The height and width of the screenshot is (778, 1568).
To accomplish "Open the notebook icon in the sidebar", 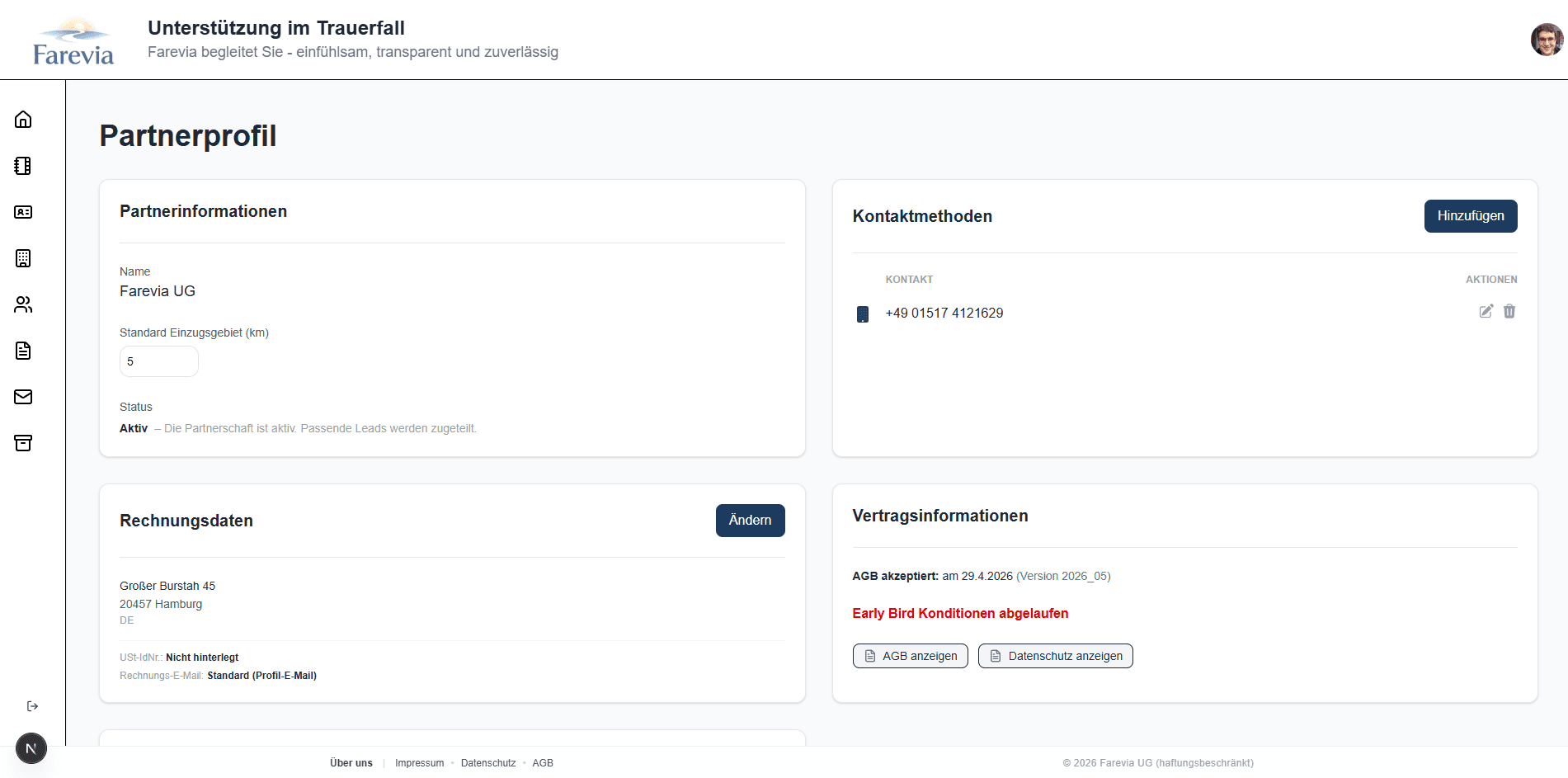I will (23, 166).
